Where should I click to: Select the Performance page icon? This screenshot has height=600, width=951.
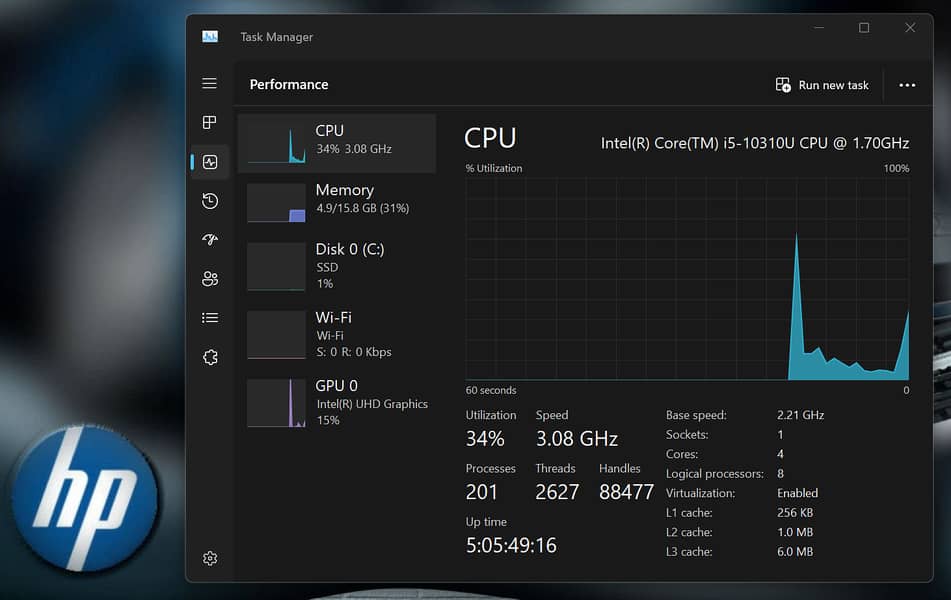(210, 162)
